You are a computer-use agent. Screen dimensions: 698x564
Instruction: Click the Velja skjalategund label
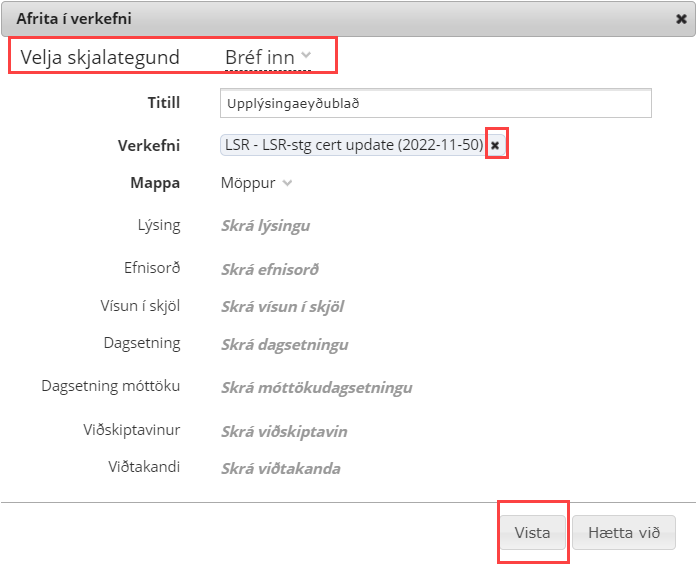point(100,57)
